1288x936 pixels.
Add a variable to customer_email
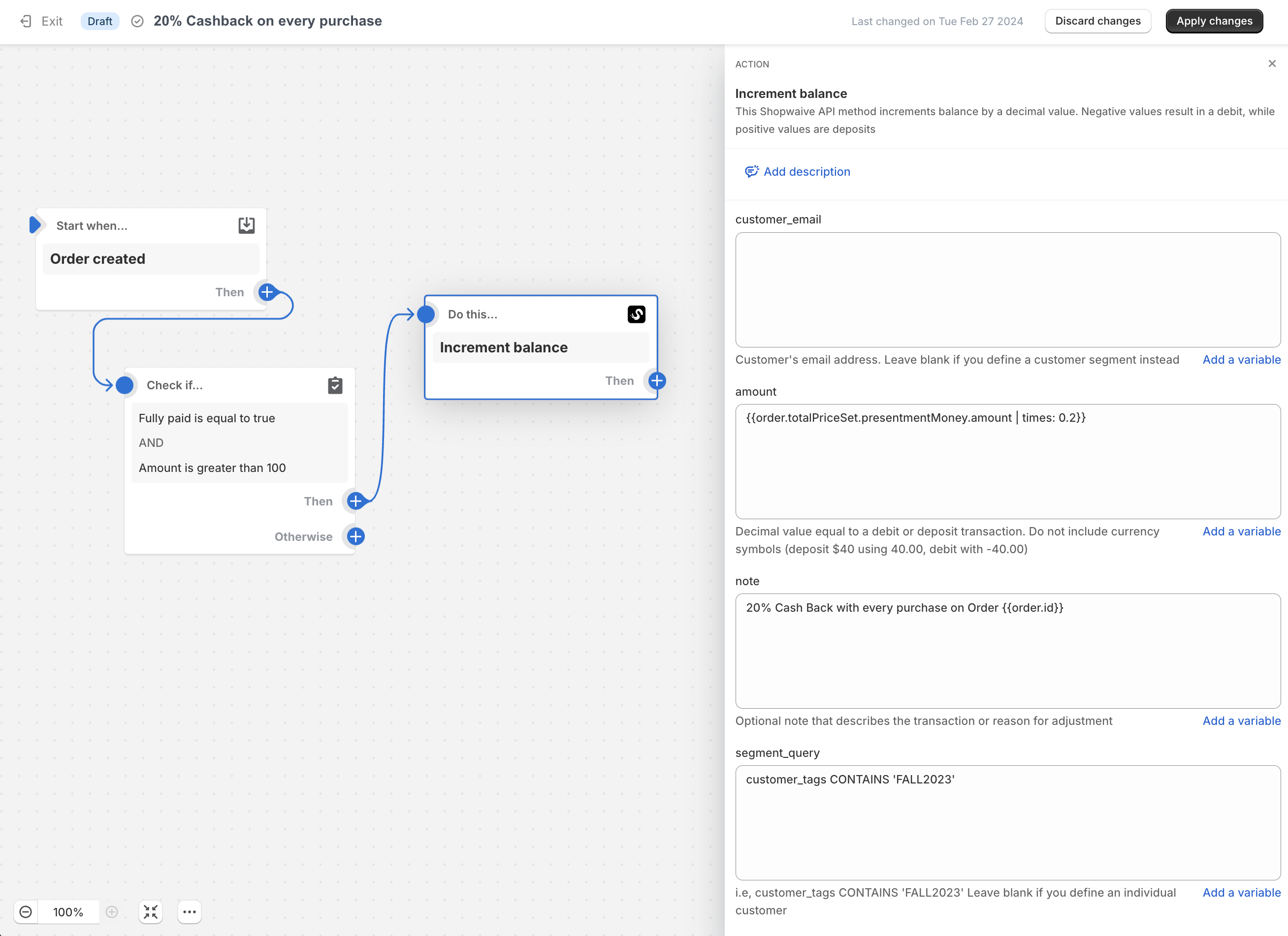(x=1241, y=359)
